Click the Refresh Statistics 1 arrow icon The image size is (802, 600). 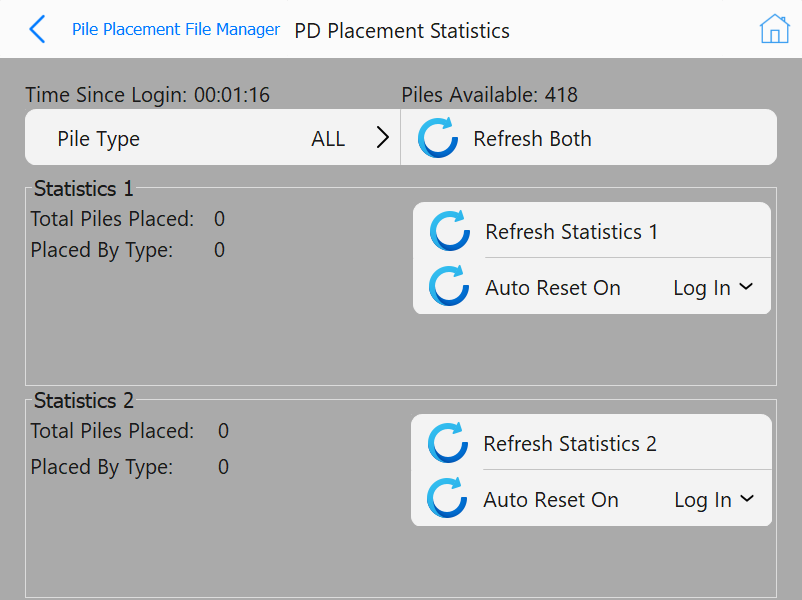click(450, 231)
